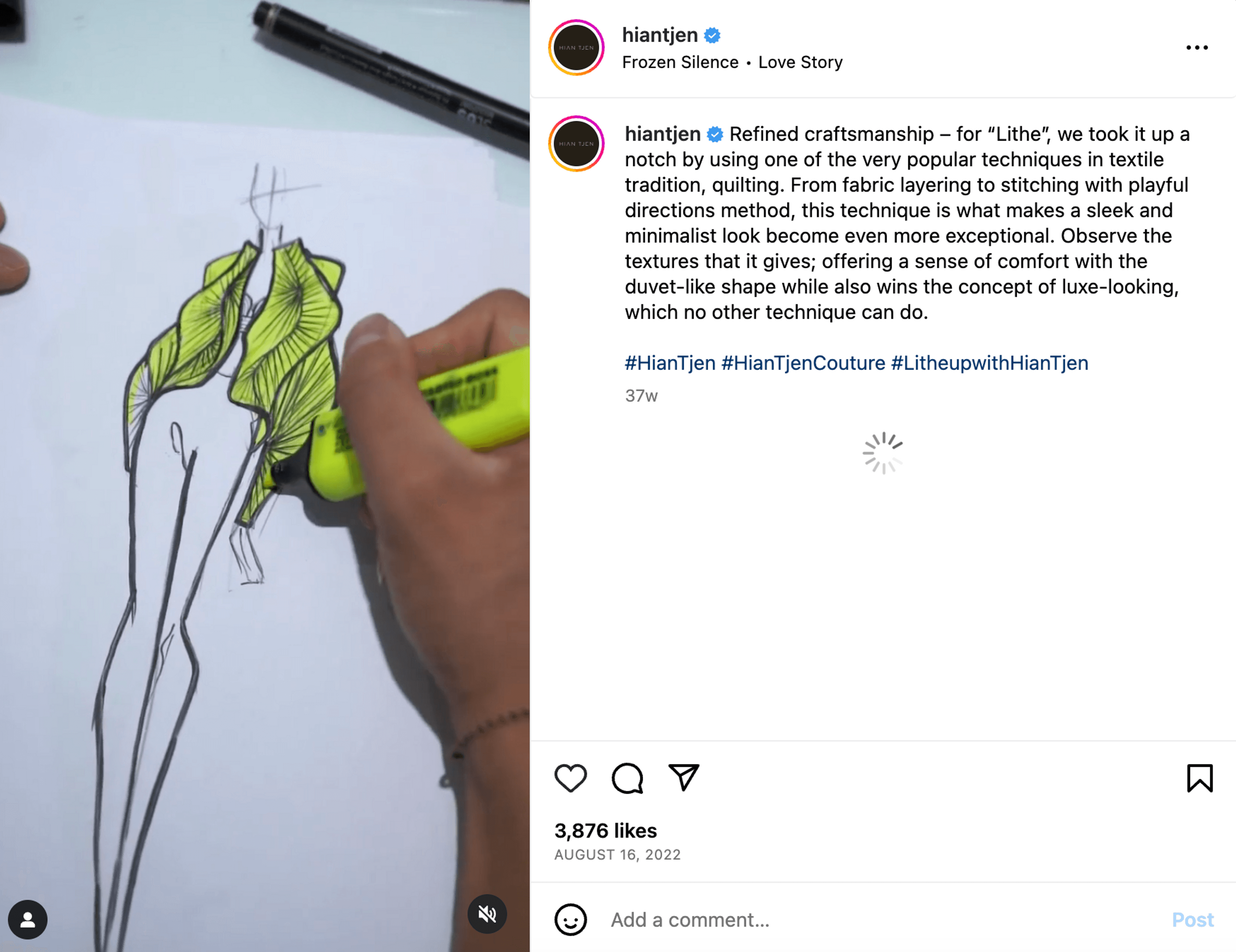
Task: Open the #HianTjenCouture hashtag
Action: click(x=803, y=363)
